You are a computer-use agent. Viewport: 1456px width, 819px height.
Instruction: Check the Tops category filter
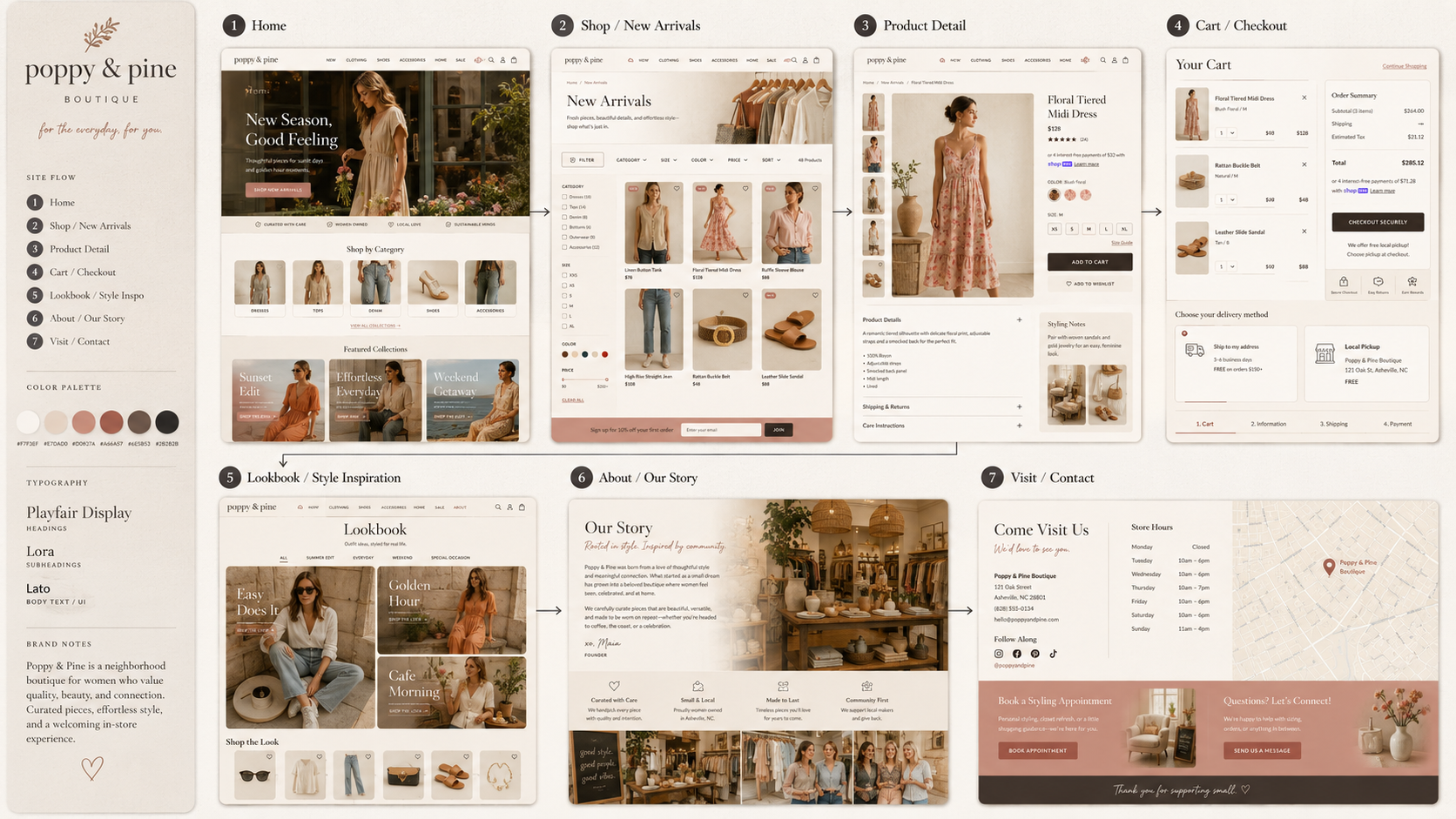tap(564, 207)
